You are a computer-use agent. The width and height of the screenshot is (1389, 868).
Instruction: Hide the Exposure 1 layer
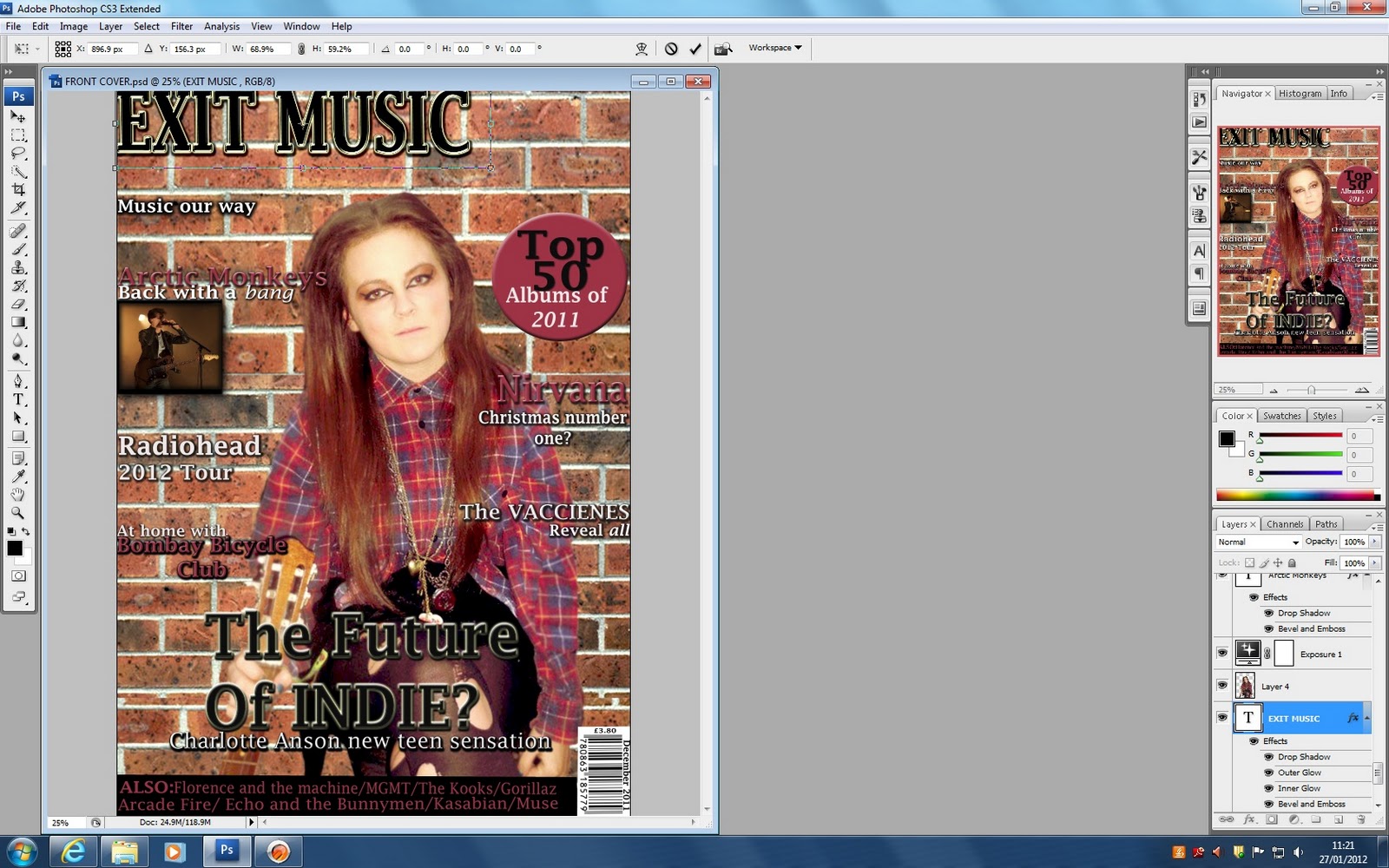point(1222,653)
